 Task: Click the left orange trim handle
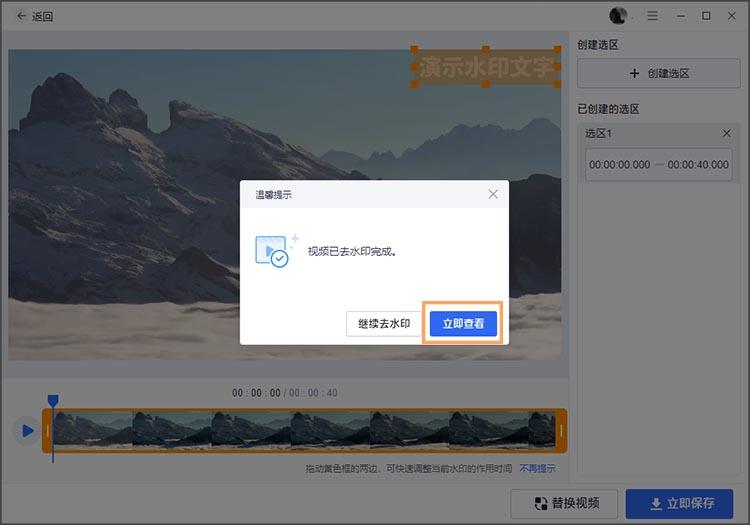click(46, 431)
